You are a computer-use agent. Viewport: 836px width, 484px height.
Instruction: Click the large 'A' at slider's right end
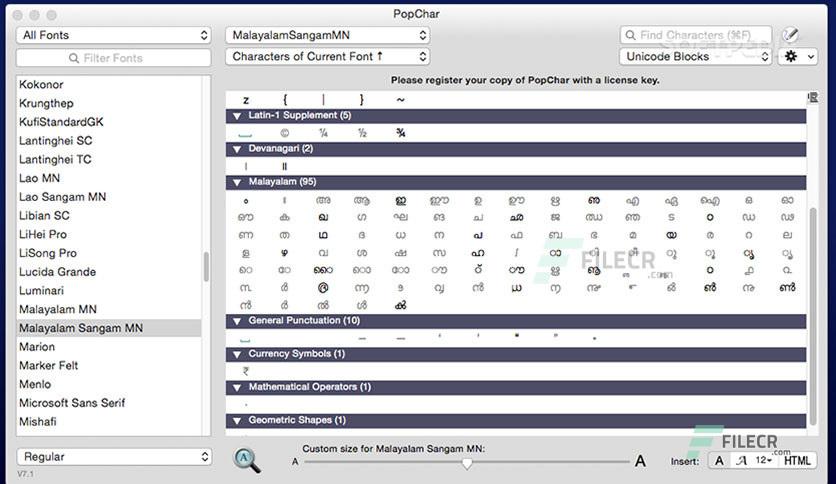coord(640,462)
